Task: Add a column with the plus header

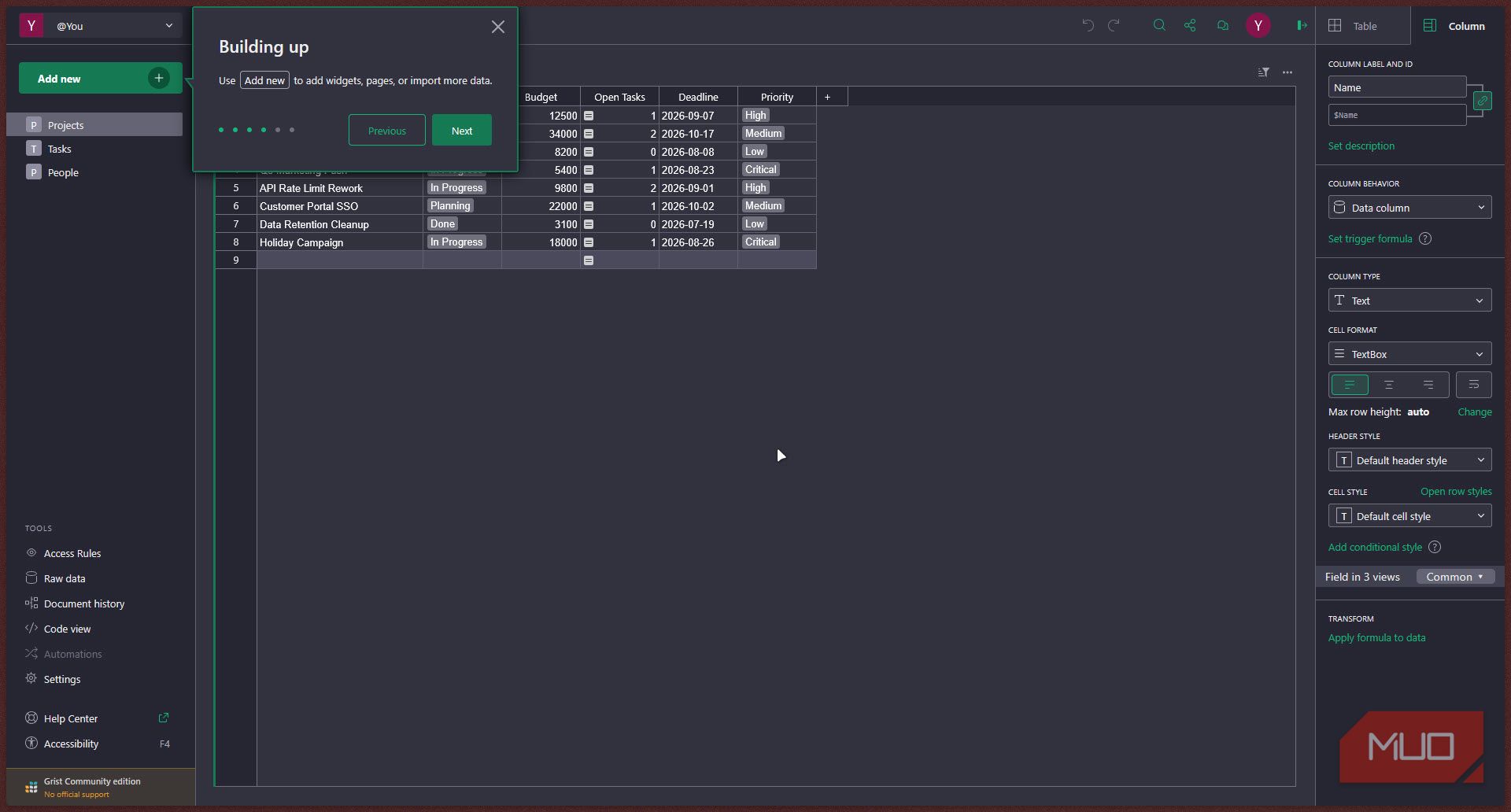Action: tap(827, 97)
